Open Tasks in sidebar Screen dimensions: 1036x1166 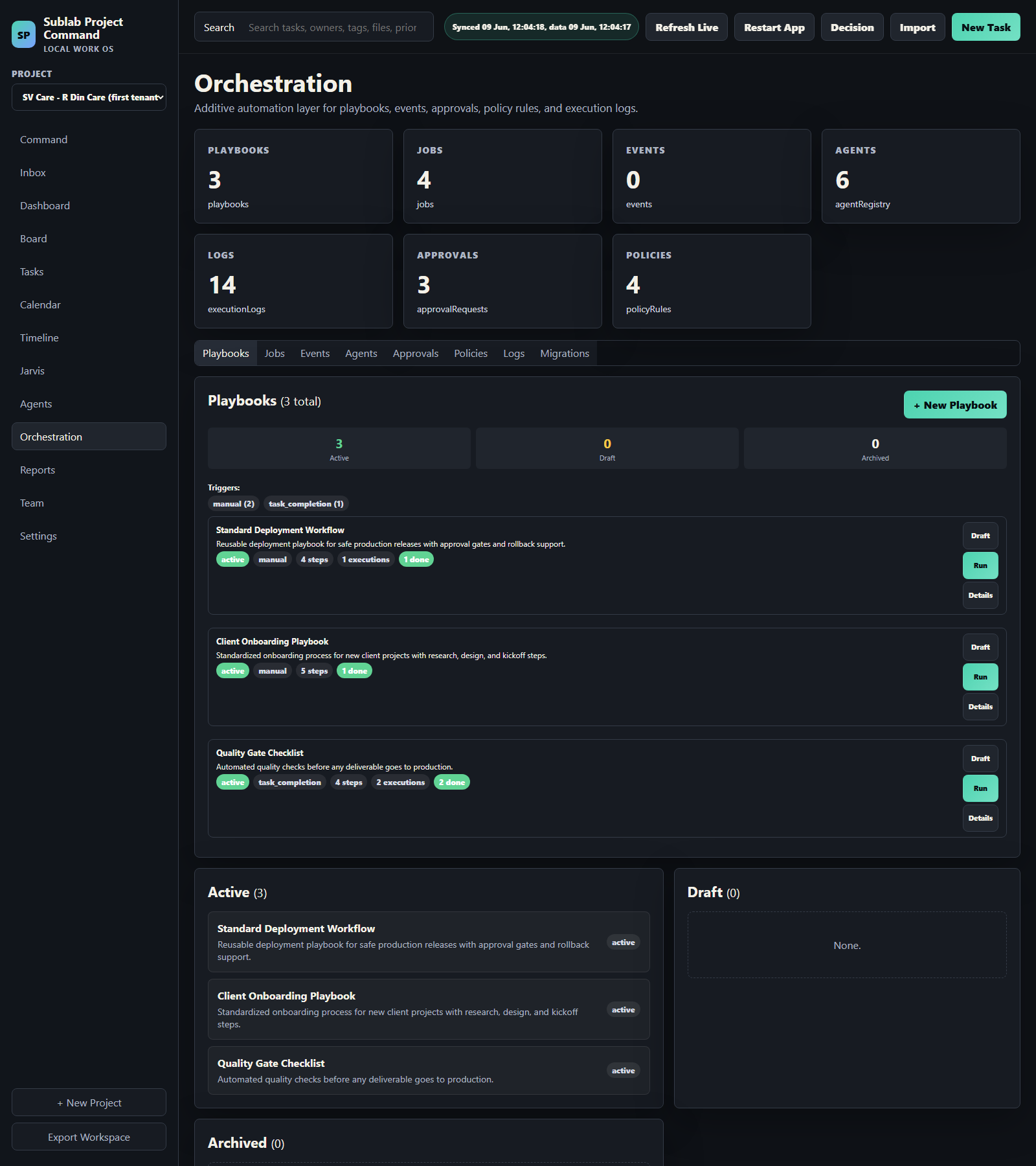[89, 271]
